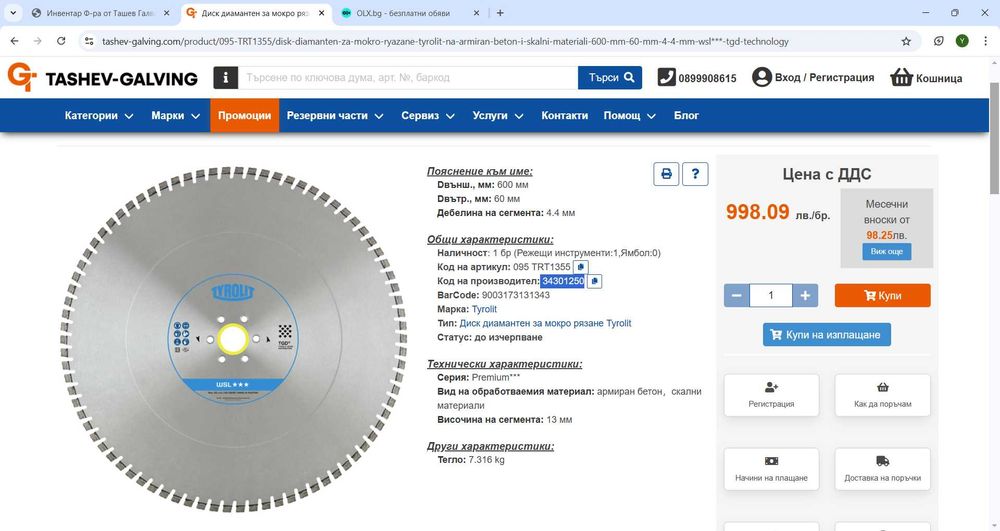Click price 998.09 text
This screenshot has width=1000, height=531.
tap(758, 212)
